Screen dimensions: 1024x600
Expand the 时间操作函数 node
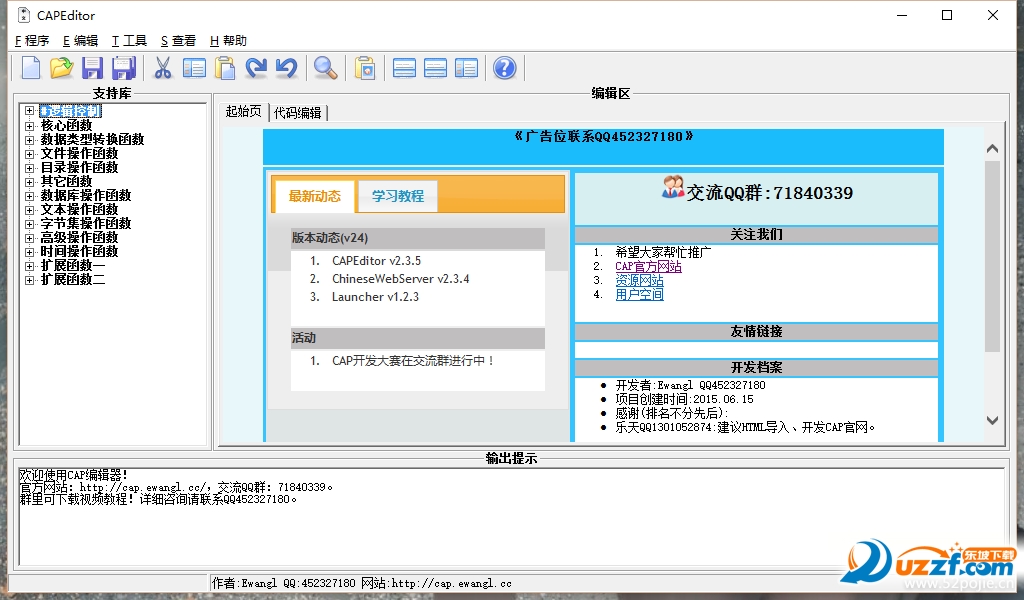coord(29,252)
